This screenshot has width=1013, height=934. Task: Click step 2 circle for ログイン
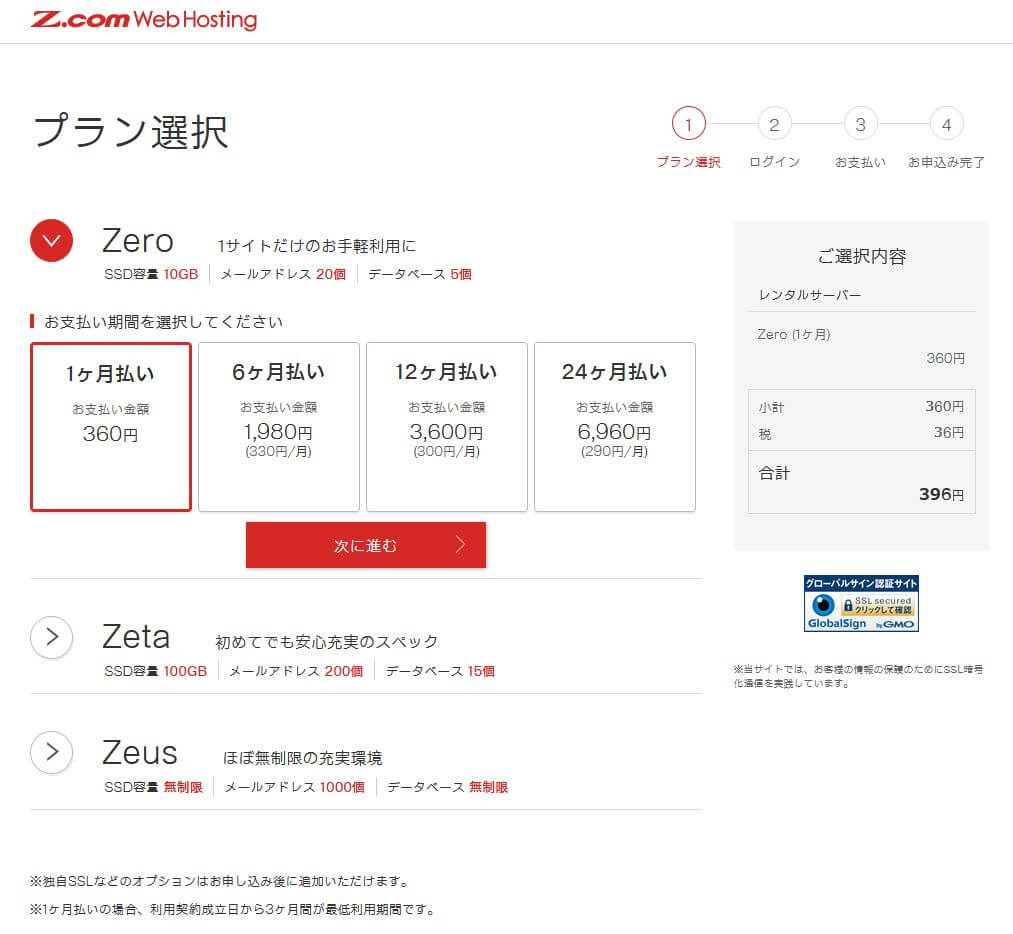coord(774,125)
